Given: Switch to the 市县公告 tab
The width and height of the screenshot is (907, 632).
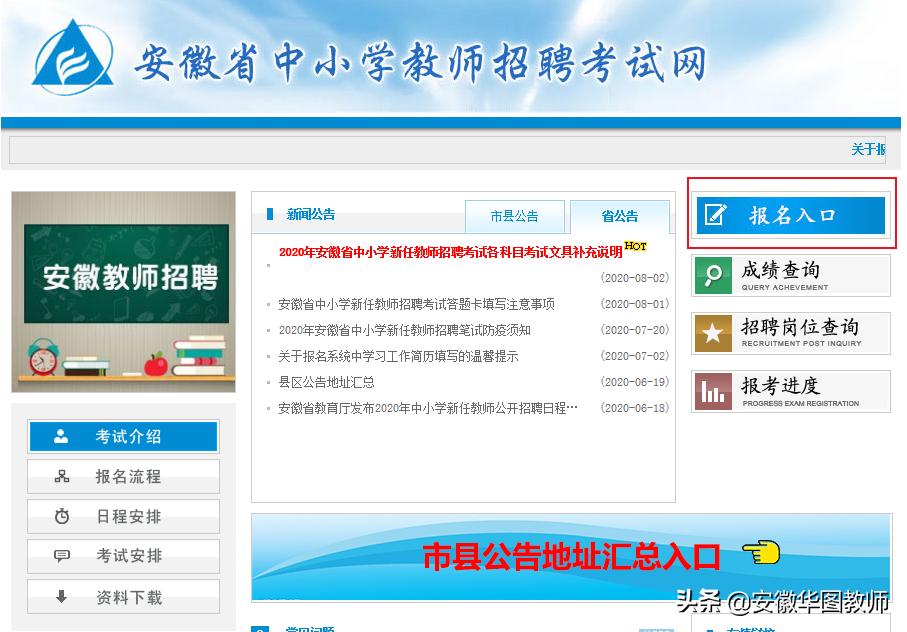Looking at the screenshot, I should 515,216.
